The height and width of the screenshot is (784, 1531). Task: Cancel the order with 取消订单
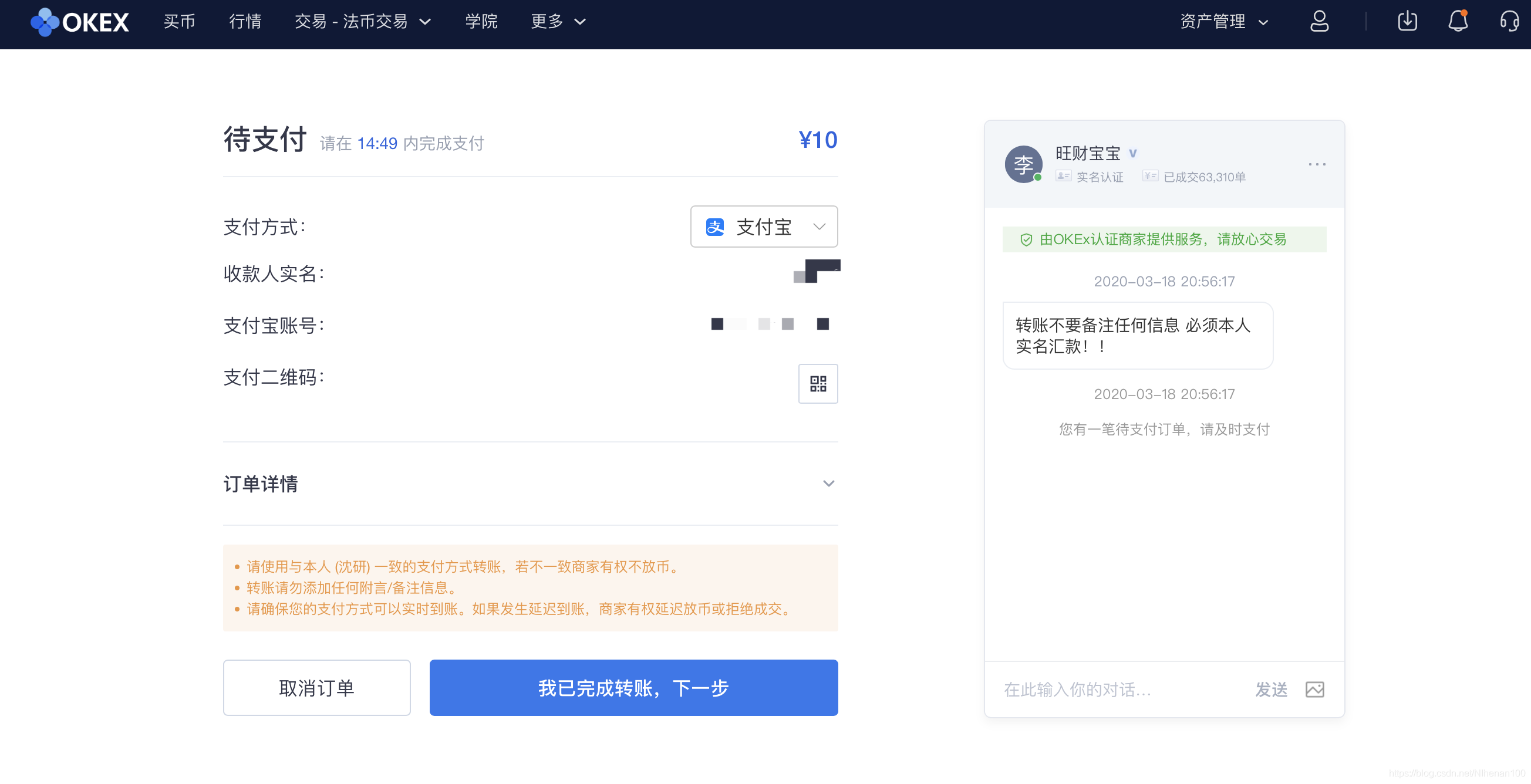pyautogui.click(x=316, y=687)
